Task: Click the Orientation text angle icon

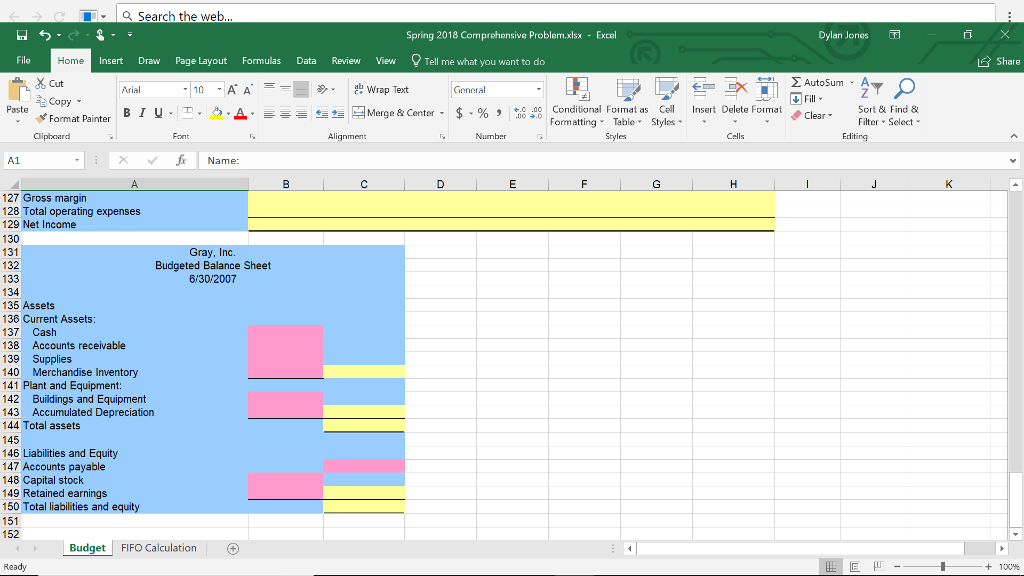Action: coord(323,89)
